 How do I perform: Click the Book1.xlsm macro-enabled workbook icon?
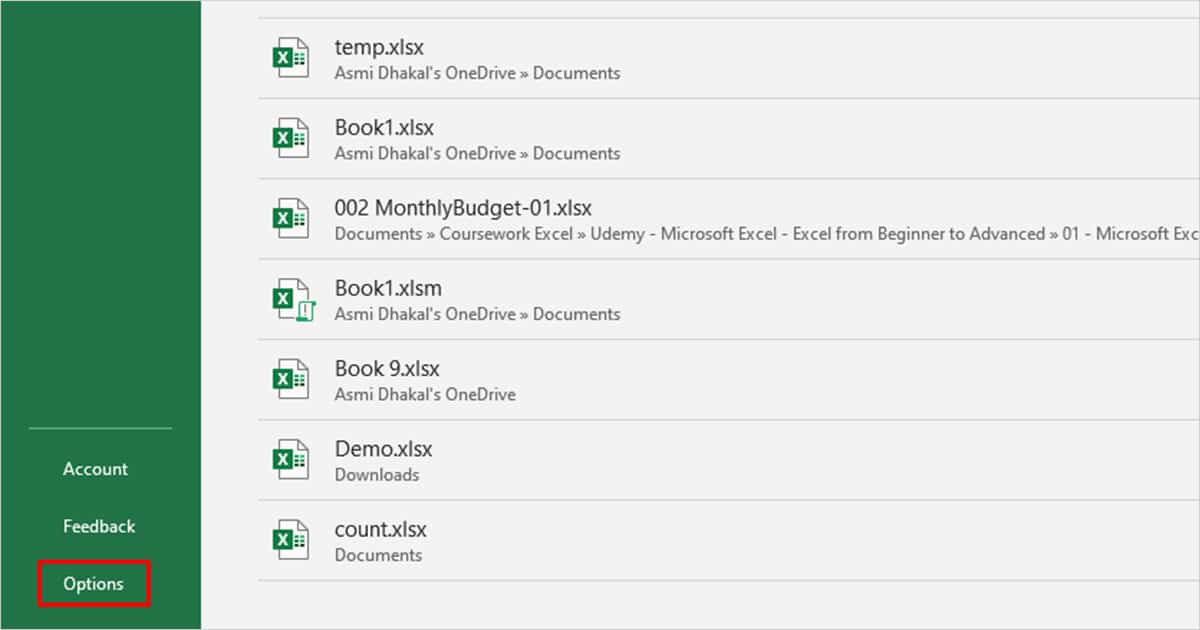point(290,298)
